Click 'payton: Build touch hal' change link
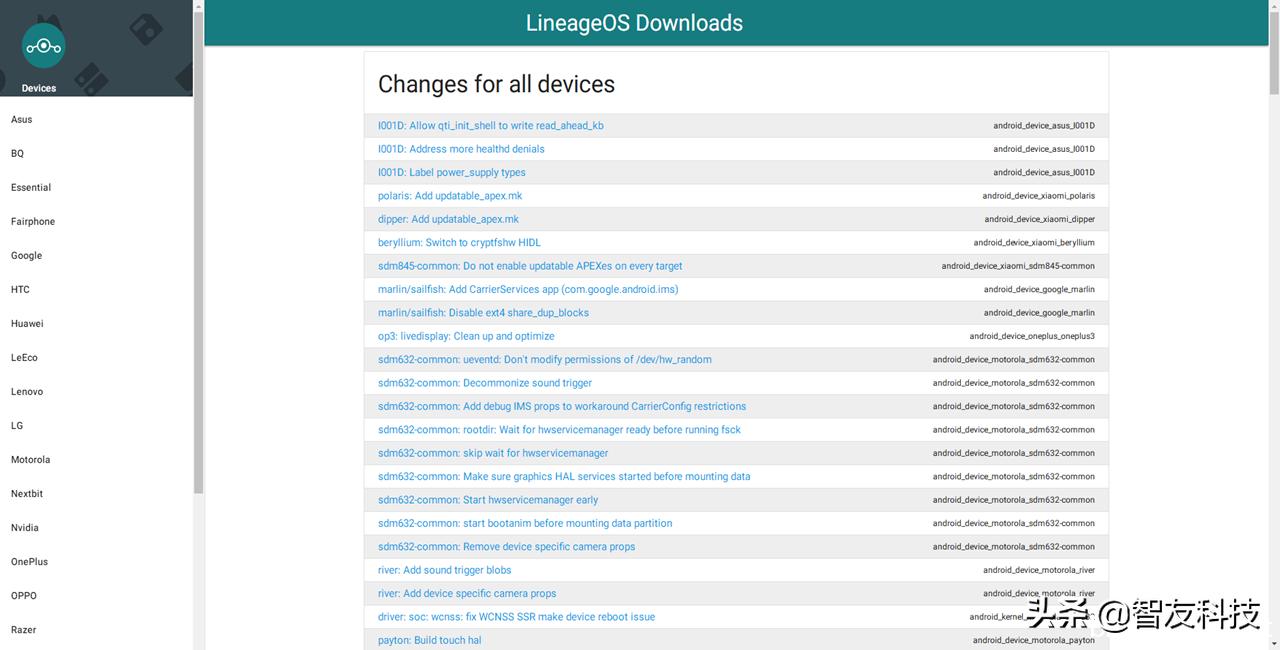This screenshot has height=650, width=1280. 429,640
